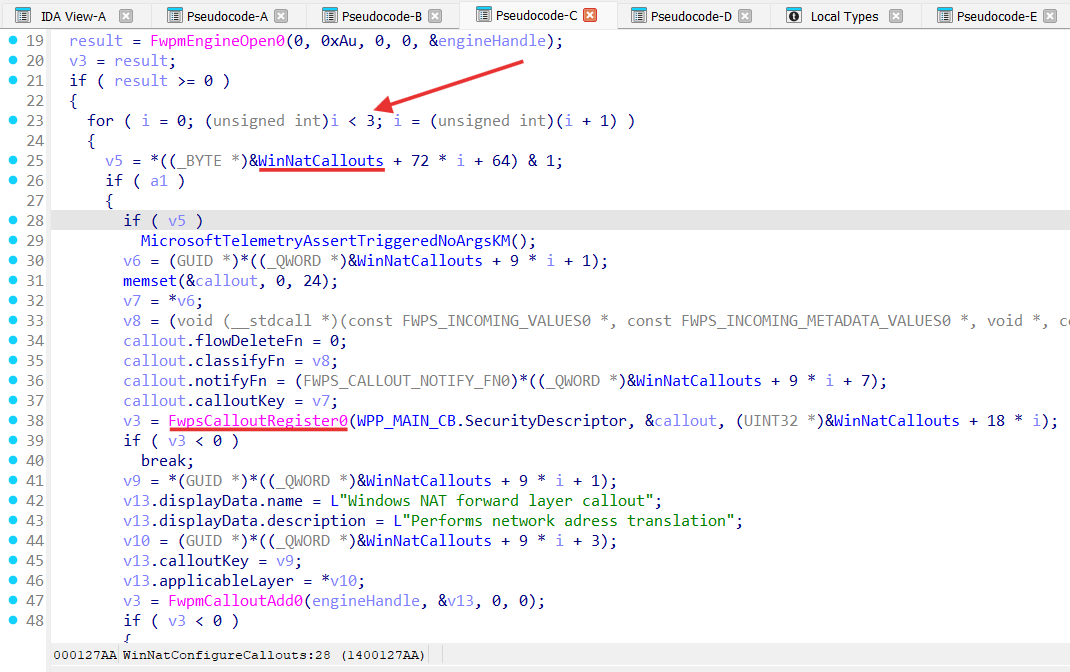Toggle breakpoint dot on line 47
This screenshot has height=672, width=1070.
coord(12,600)
